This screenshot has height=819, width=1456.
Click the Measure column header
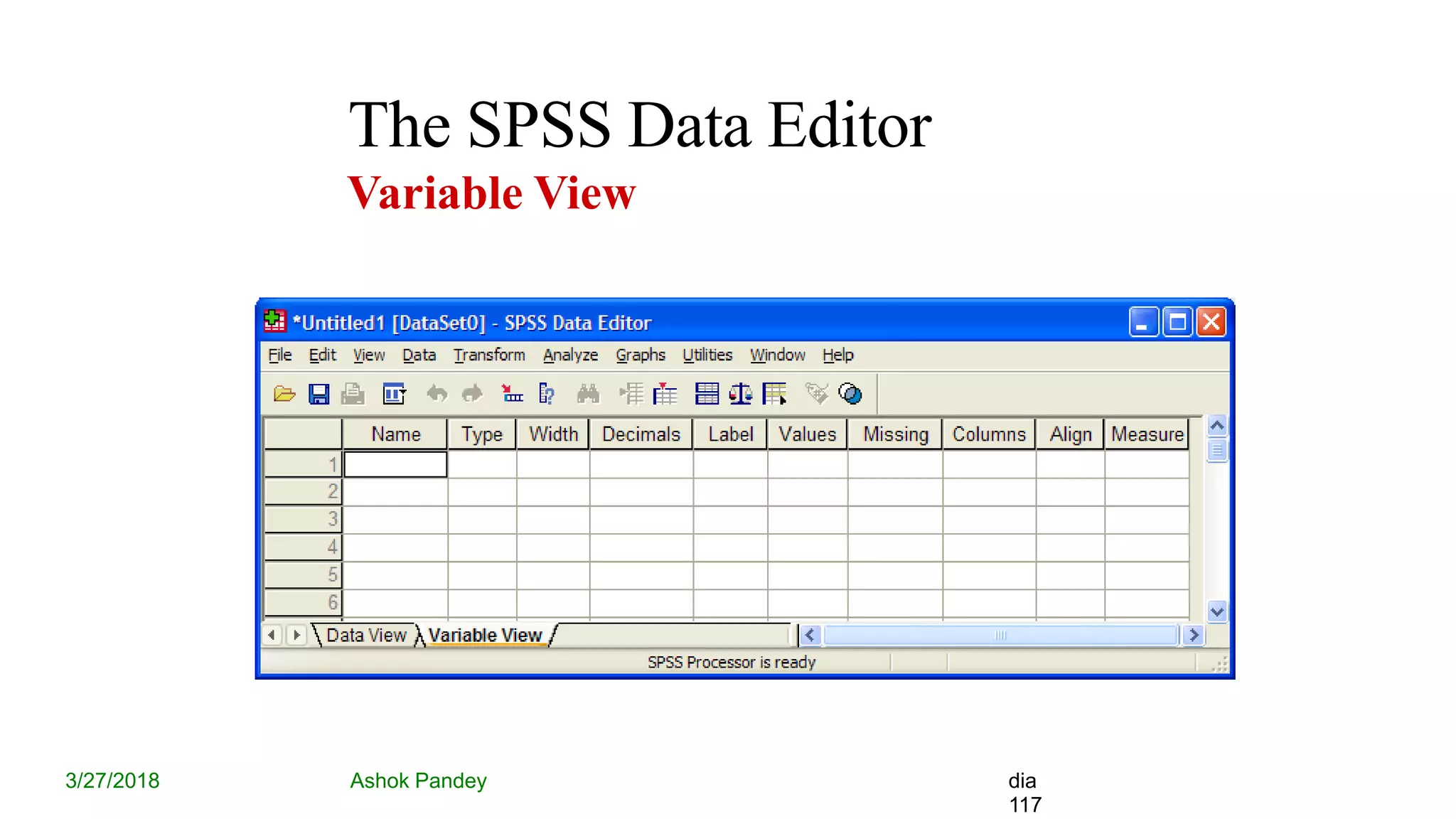click(x=1147, y=434)
